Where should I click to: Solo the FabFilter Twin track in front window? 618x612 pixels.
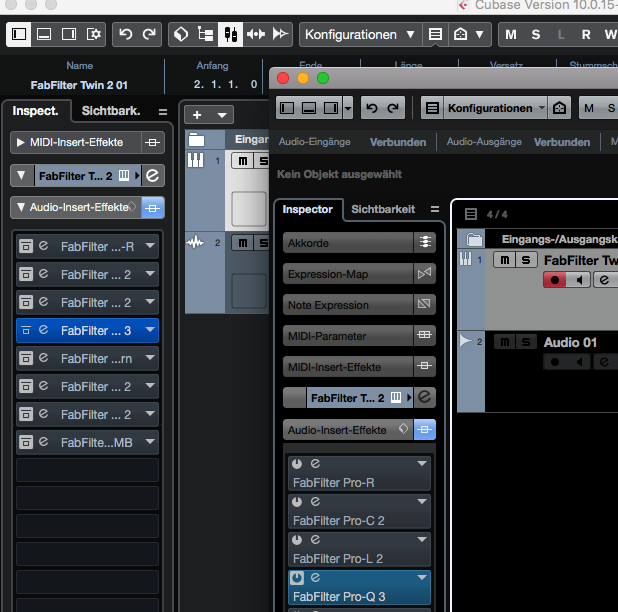tap(526, 260)
